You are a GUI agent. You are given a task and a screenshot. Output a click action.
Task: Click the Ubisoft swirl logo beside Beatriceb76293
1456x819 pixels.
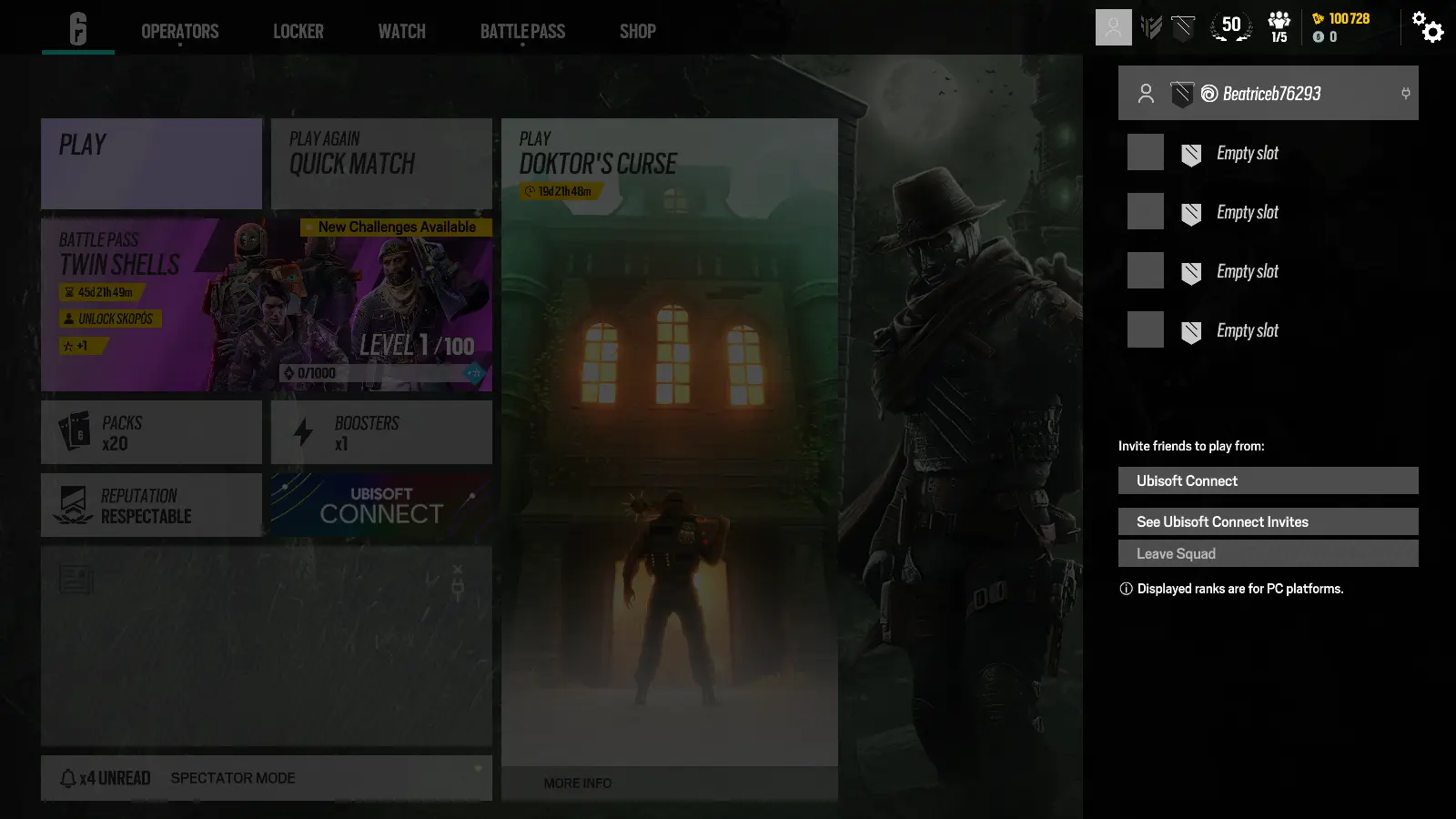(x=1209, y=94)
